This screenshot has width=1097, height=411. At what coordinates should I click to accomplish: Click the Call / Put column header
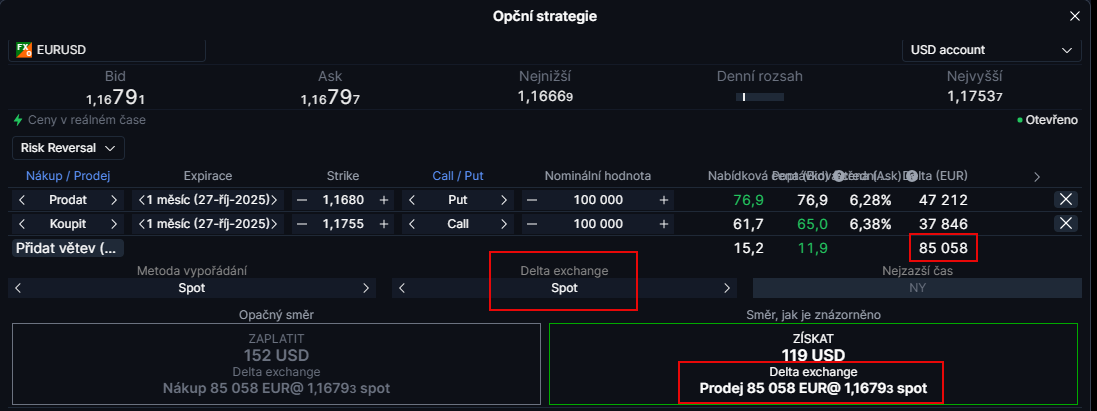[458, 176]
